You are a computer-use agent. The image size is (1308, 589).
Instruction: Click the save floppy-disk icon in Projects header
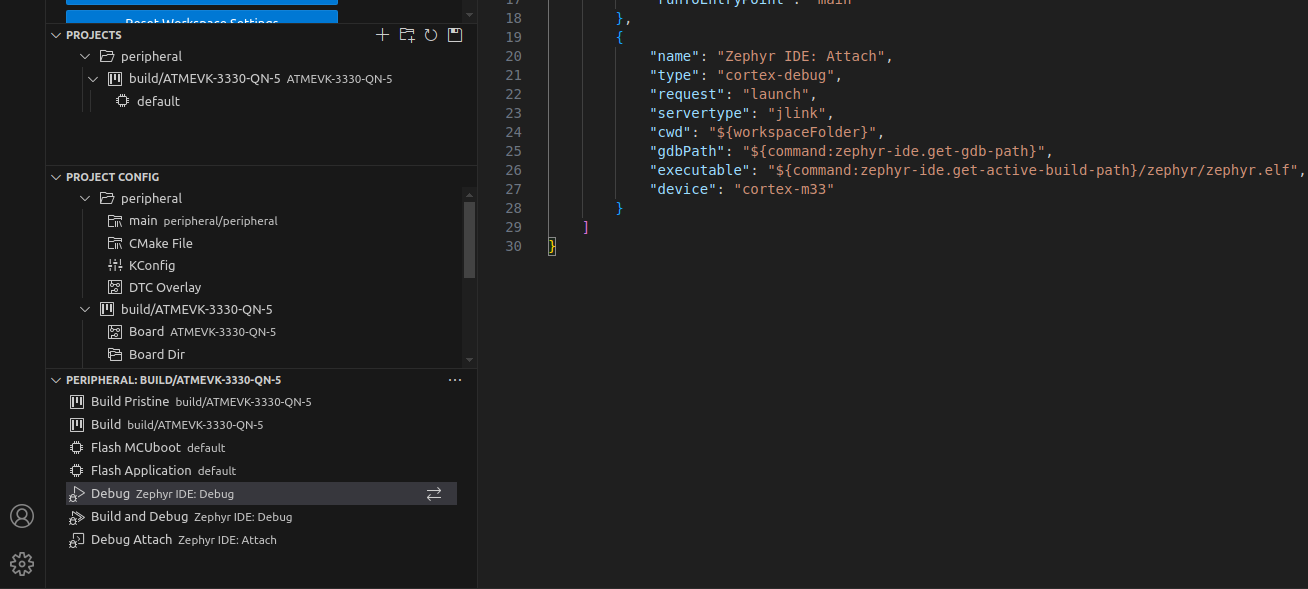point(455,35)
